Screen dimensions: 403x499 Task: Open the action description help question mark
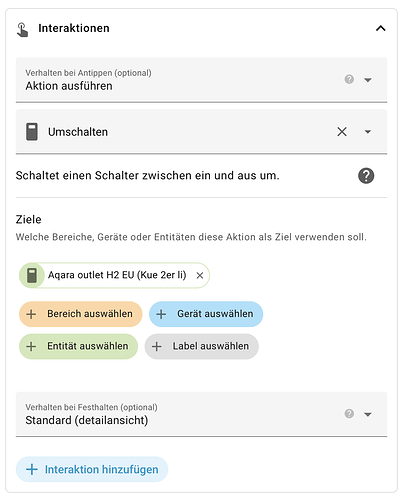[x=366, y=176]
